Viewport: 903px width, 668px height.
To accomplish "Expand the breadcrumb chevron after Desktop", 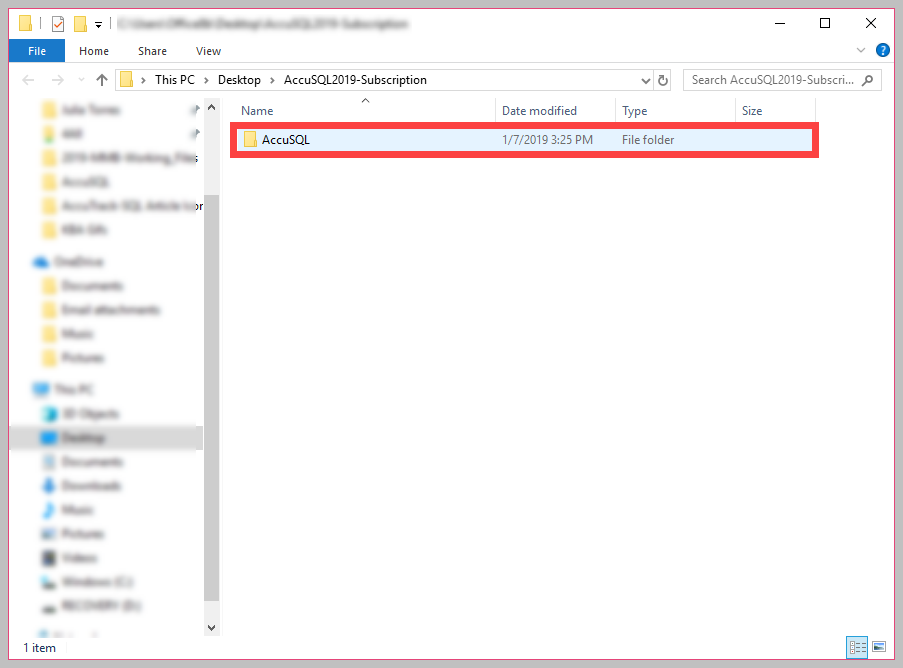I will coord(272,80).
